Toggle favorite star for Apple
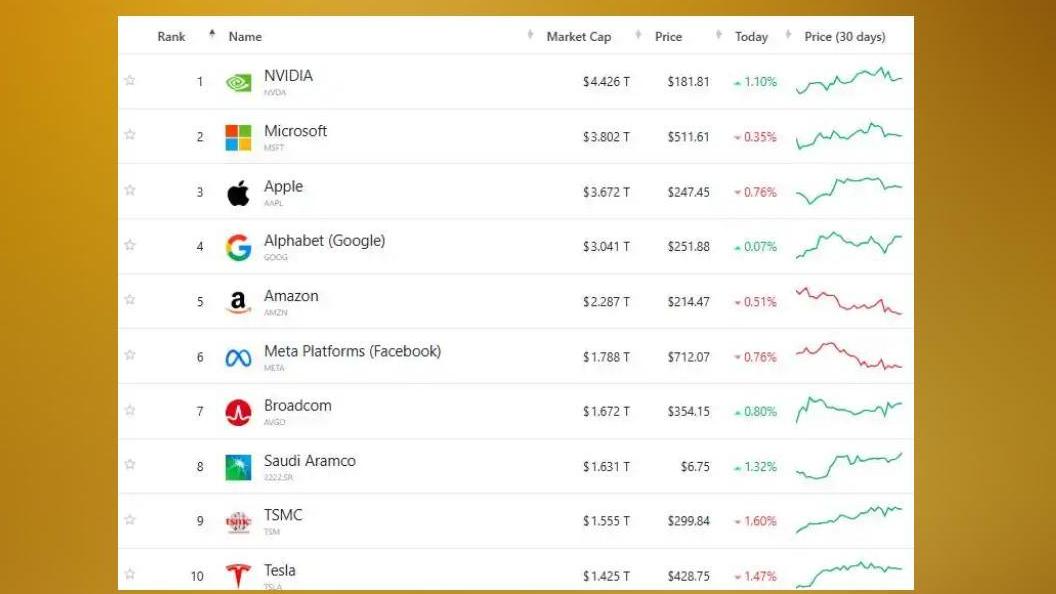 [130, 190]
